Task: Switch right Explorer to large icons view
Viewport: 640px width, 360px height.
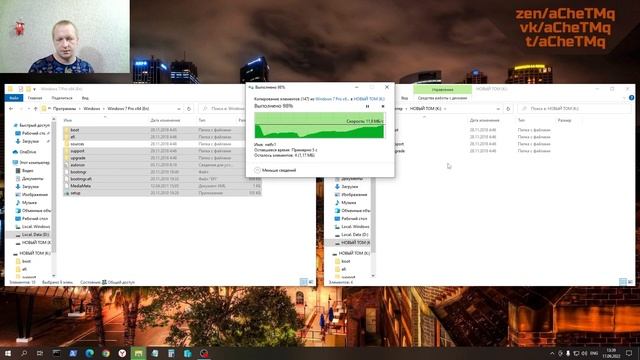Action: click(x=630, y=282)
